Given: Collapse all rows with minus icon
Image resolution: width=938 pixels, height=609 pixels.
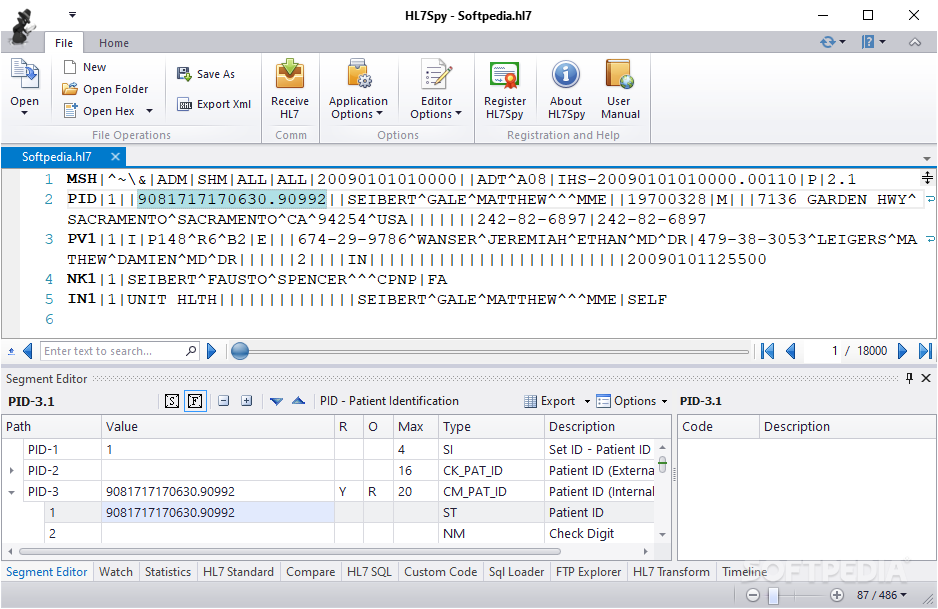Looking at the screenshot, I should point(224,401).
